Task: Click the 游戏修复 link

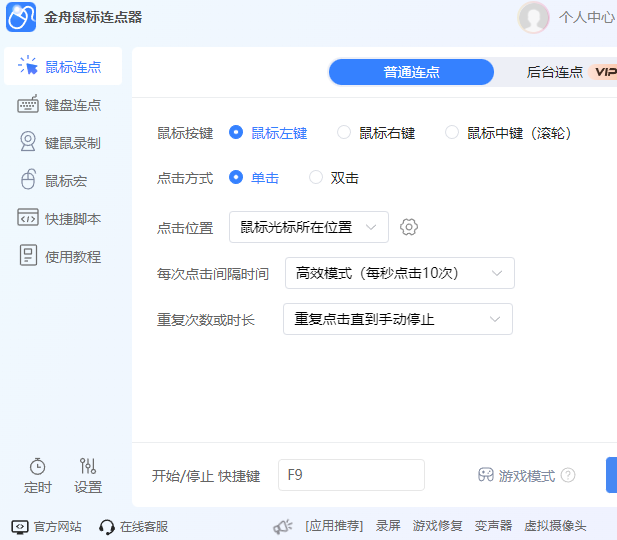Action: click(438, 526)
